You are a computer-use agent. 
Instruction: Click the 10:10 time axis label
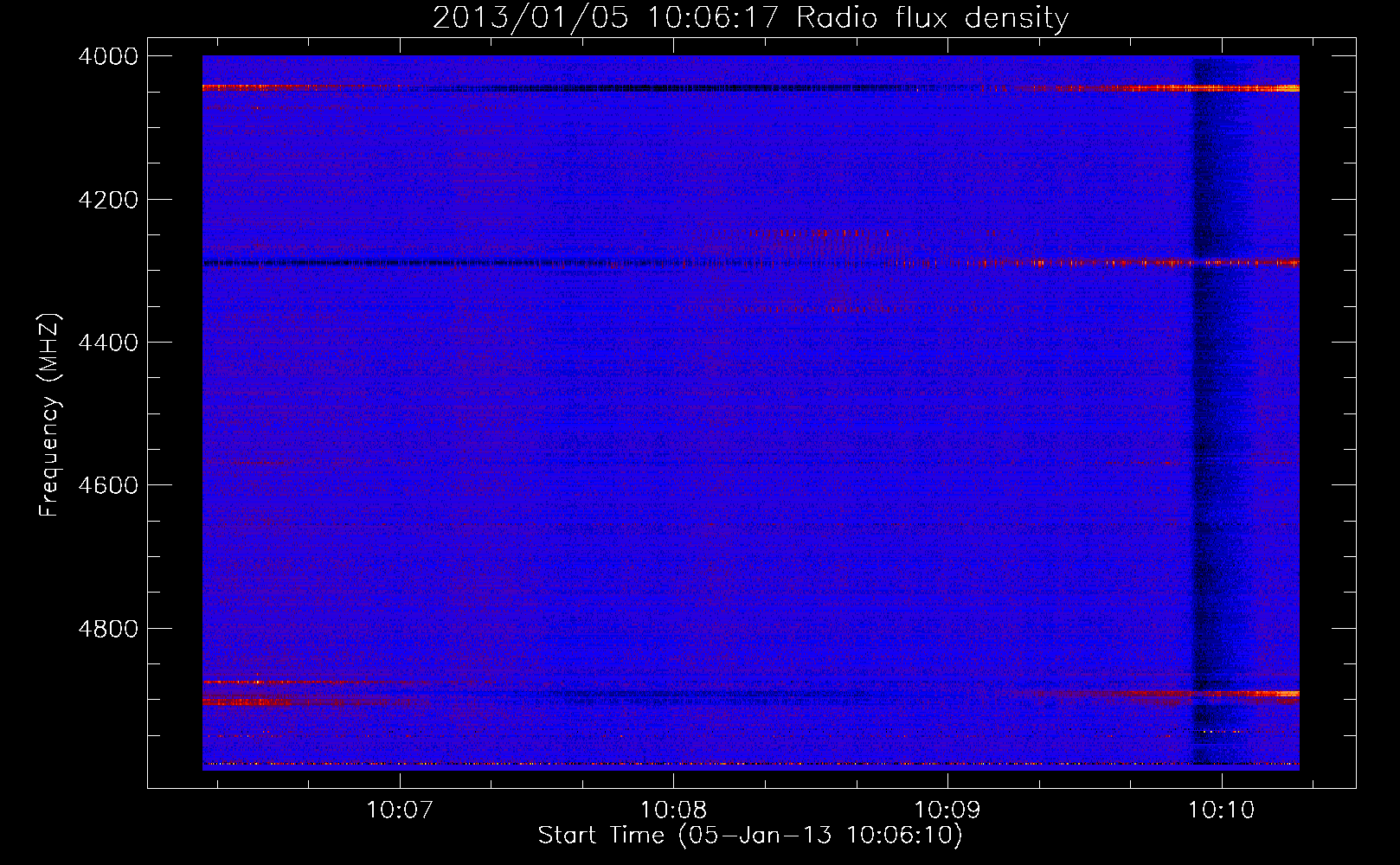point(1222,810)
